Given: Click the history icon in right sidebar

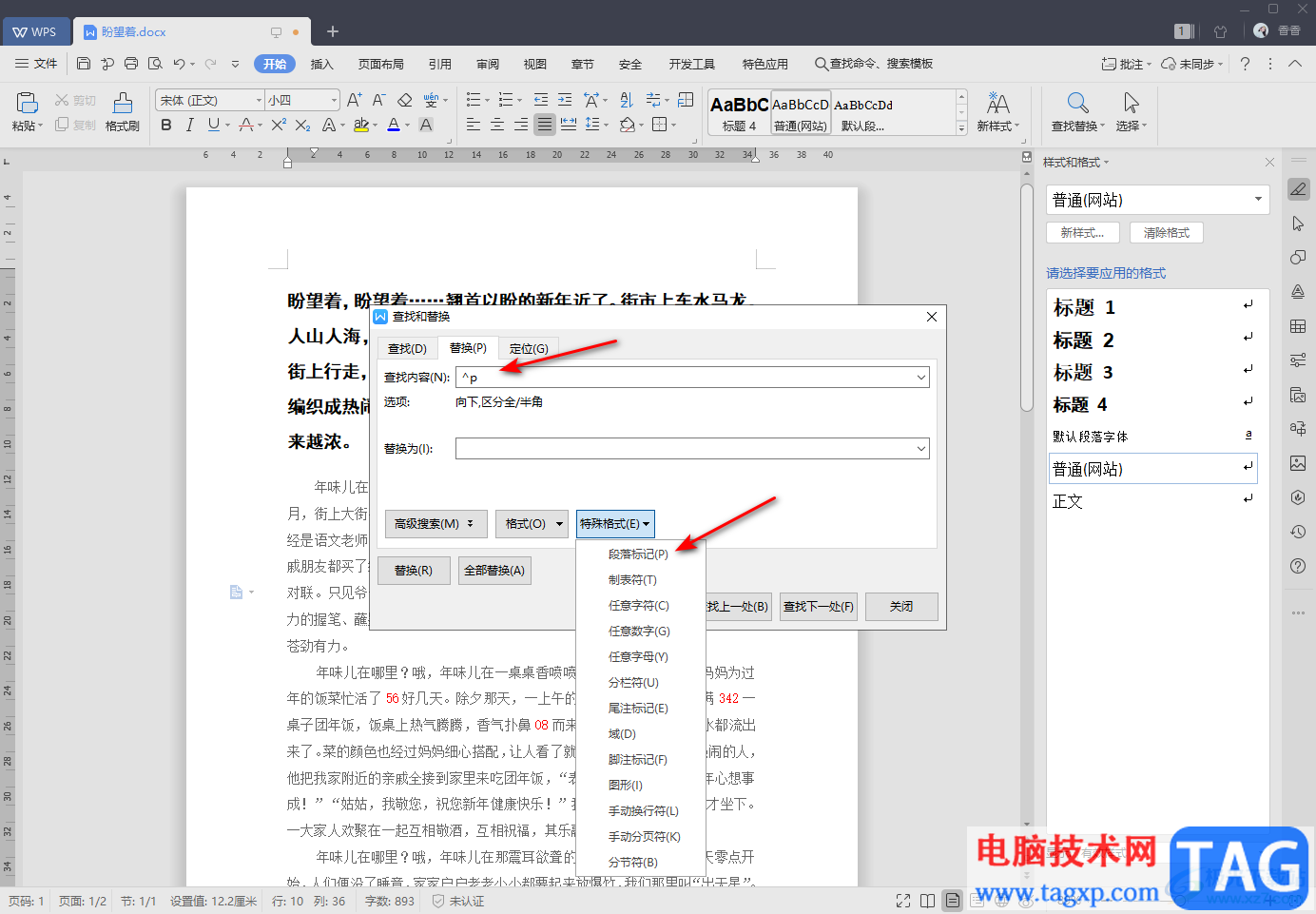Looking at the screenshot, I should (x=1298, y=532).
